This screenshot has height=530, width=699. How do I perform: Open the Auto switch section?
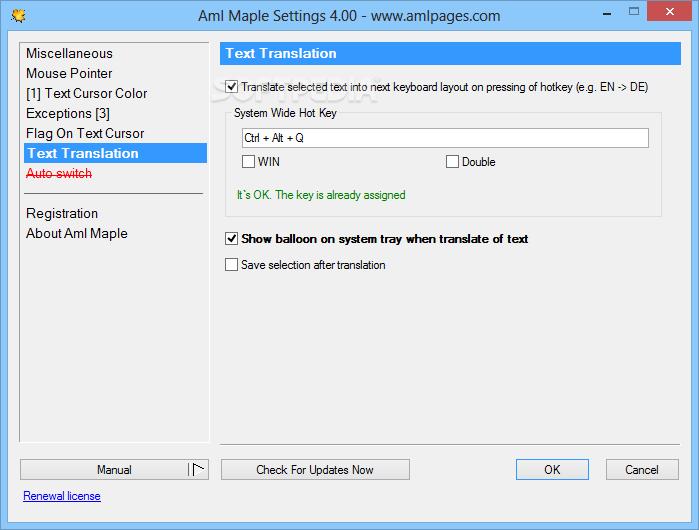point(59,173)
